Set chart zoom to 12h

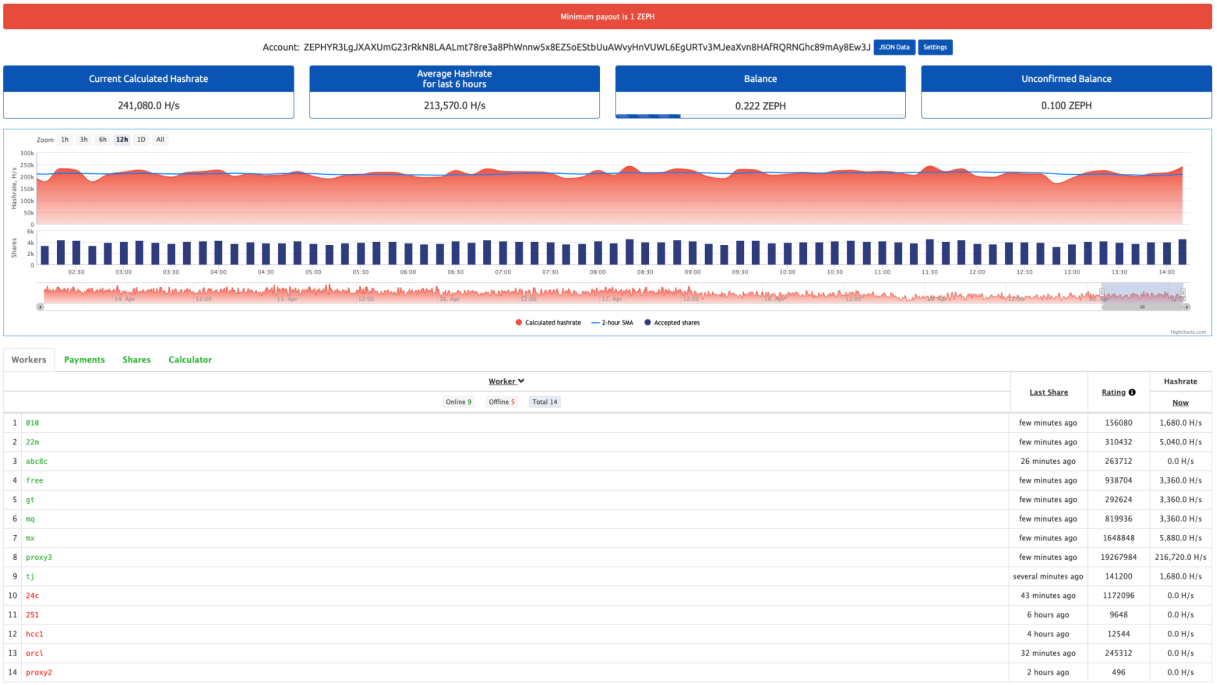click(122, 140)
